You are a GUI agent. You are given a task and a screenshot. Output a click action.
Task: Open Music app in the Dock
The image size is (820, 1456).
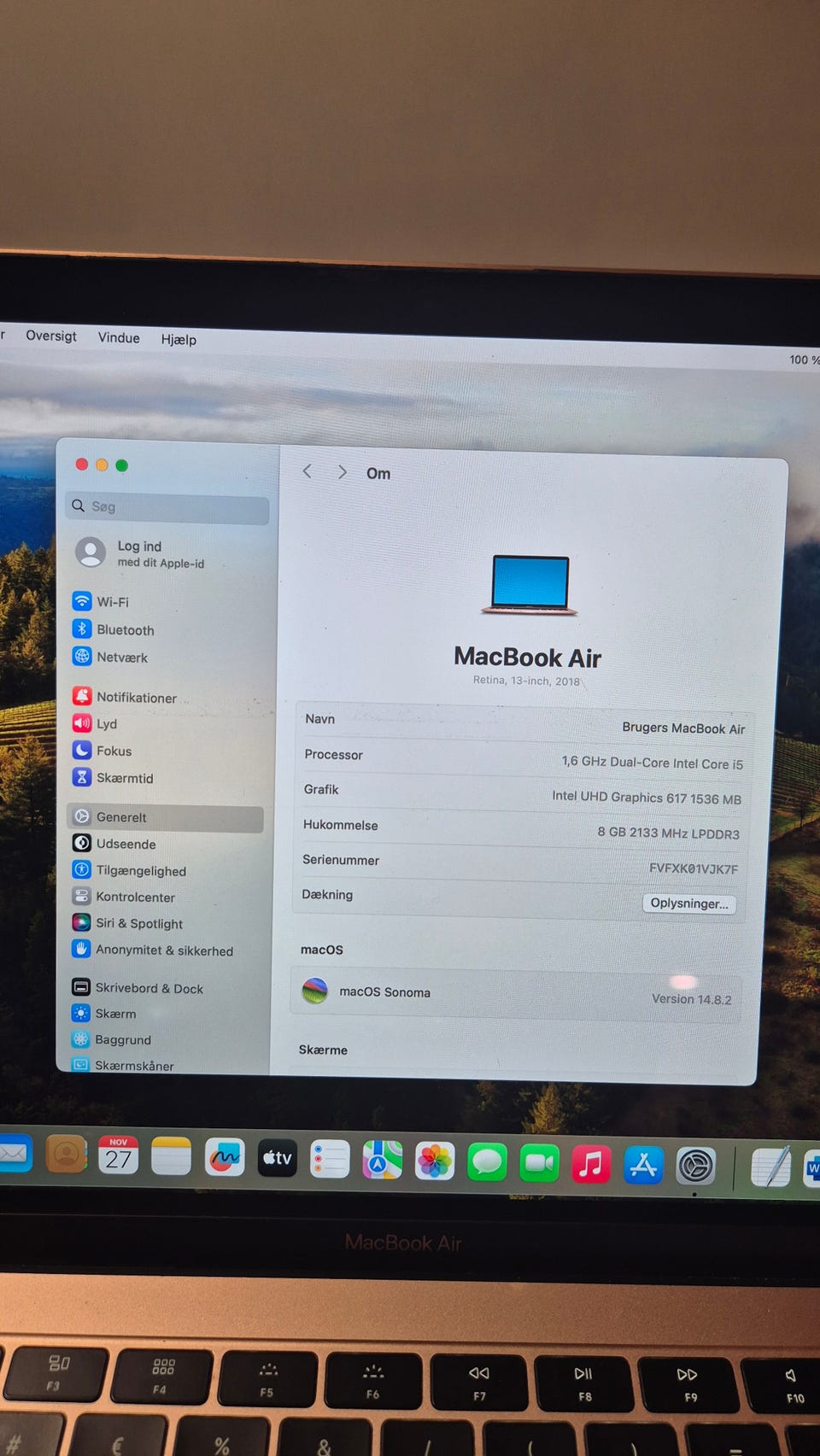coord(591,1164)
